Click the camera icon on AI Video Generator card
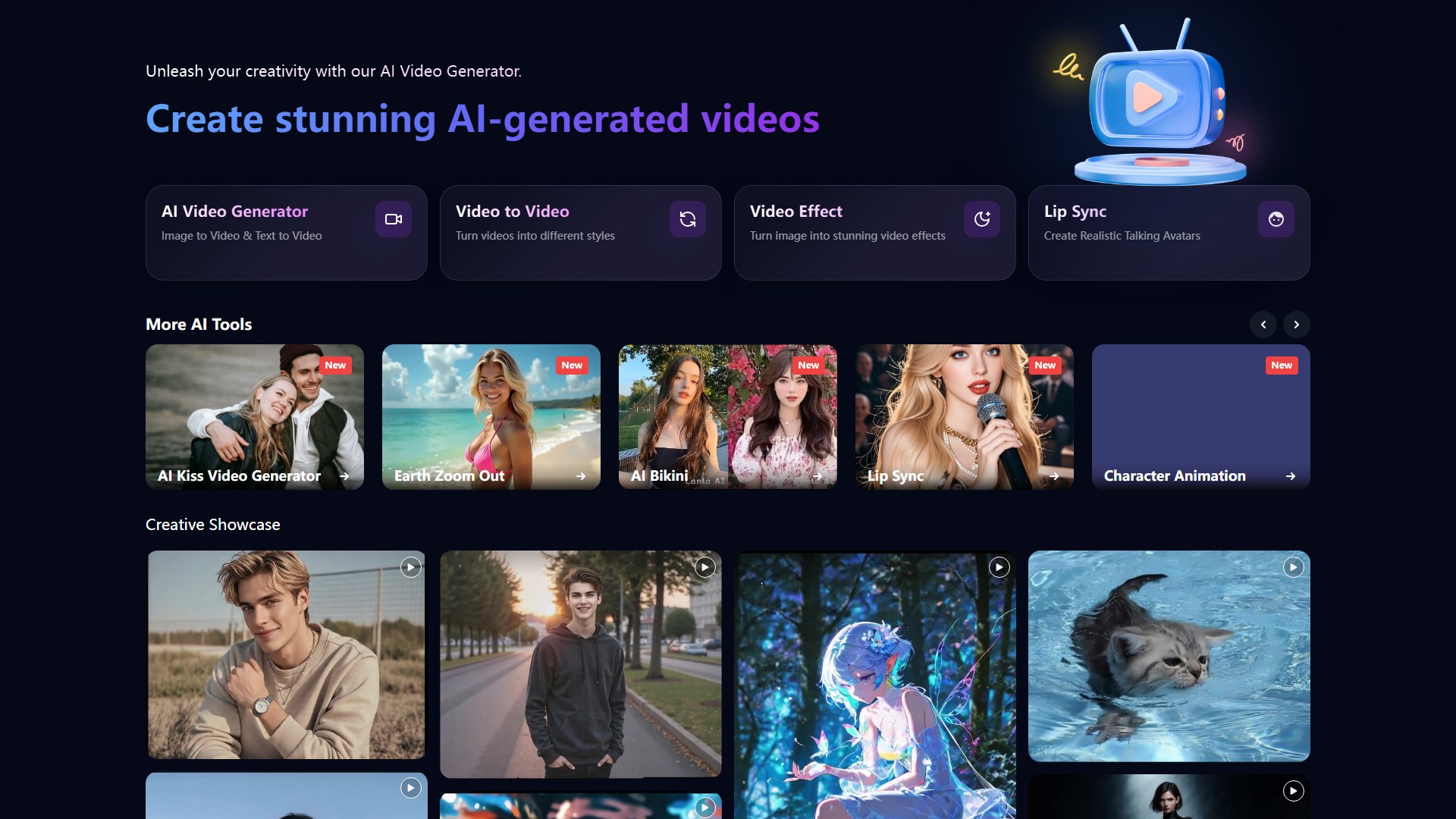 click(393, 219)
